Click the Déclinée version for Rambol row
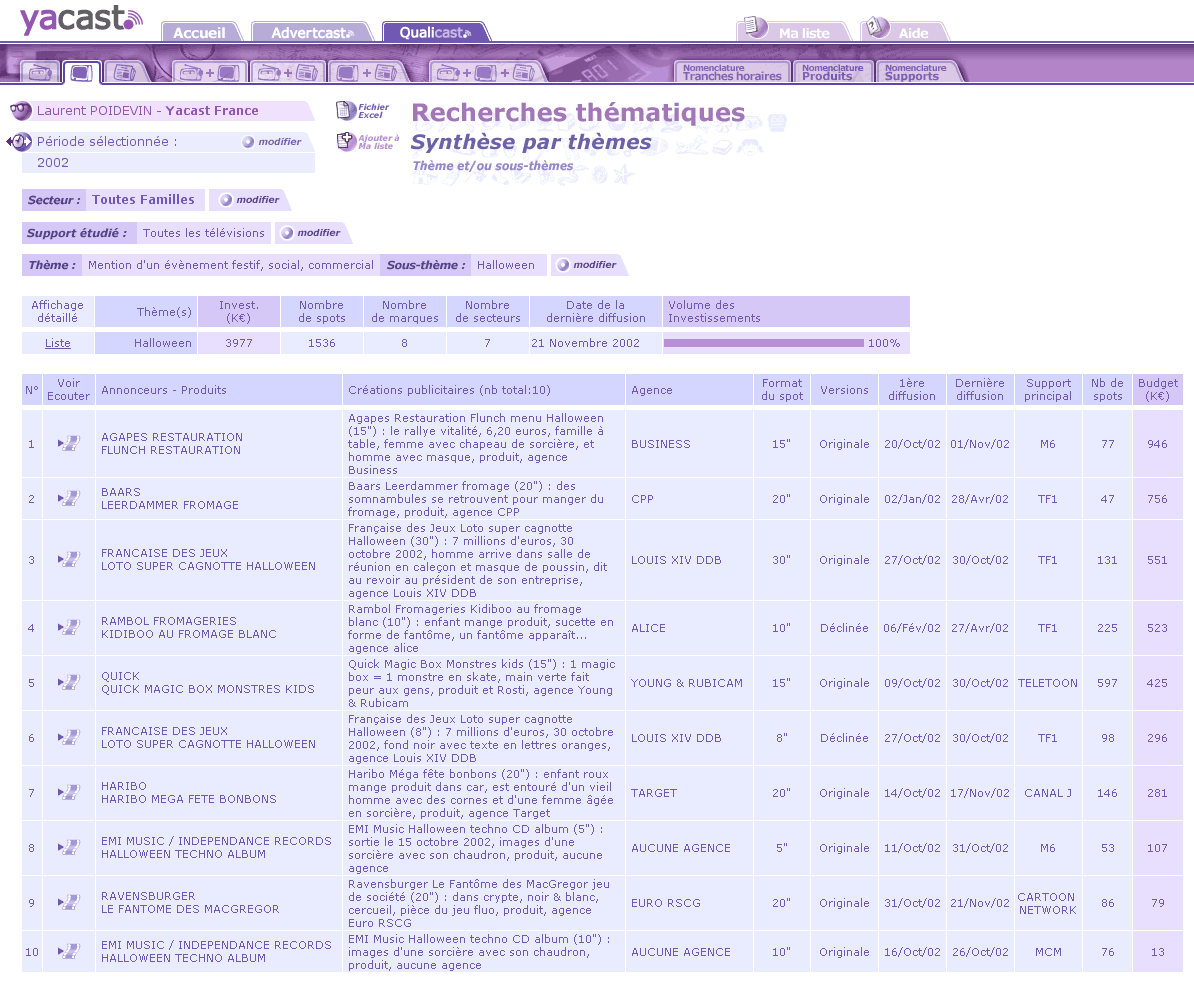The height and width of the screenshot is (985, 1194). point(844,628)
